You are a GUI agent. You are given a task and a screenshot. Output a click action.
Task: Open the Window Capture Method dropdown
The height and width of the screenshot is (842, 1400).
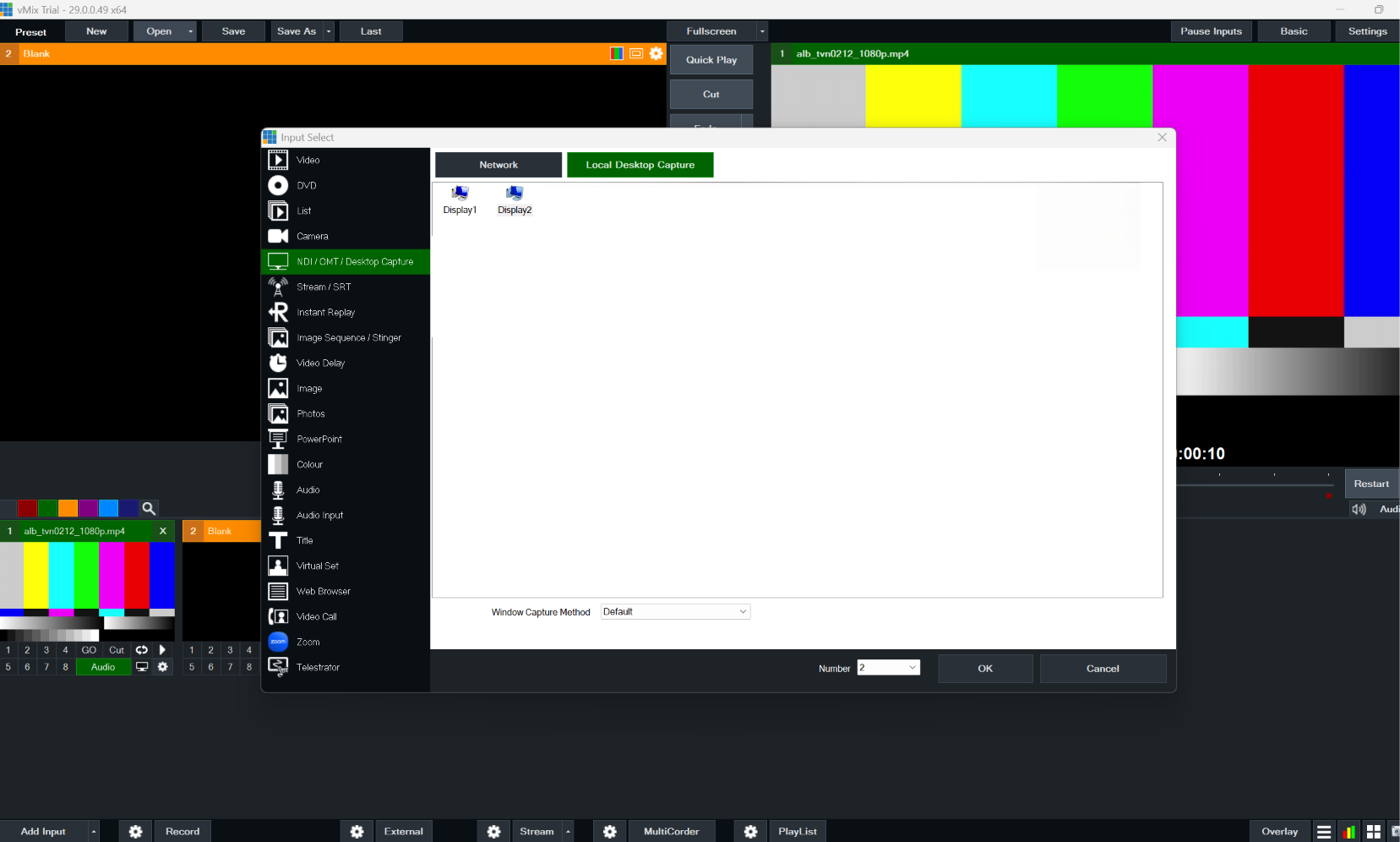[x=675, y=612]
